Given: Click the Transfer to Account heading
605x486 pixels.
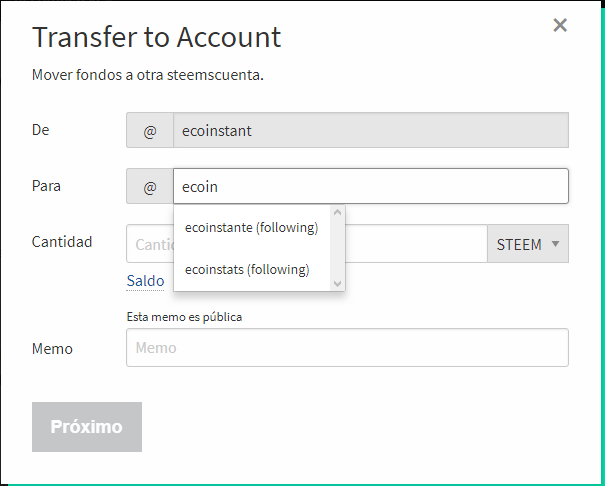Looking at the screenshot, I should (156, 37).
